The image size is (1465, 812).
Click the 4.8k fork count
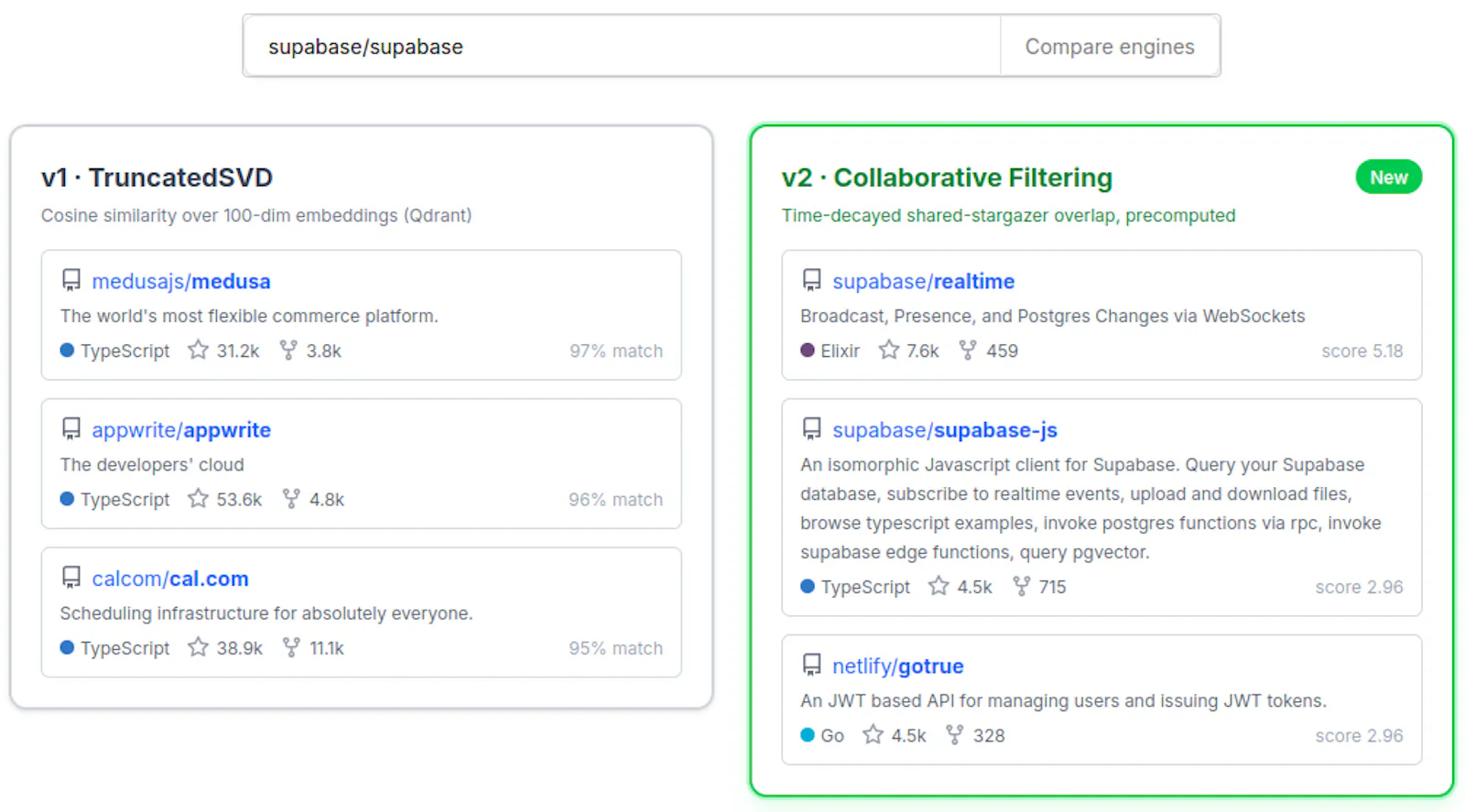[327, 499]
